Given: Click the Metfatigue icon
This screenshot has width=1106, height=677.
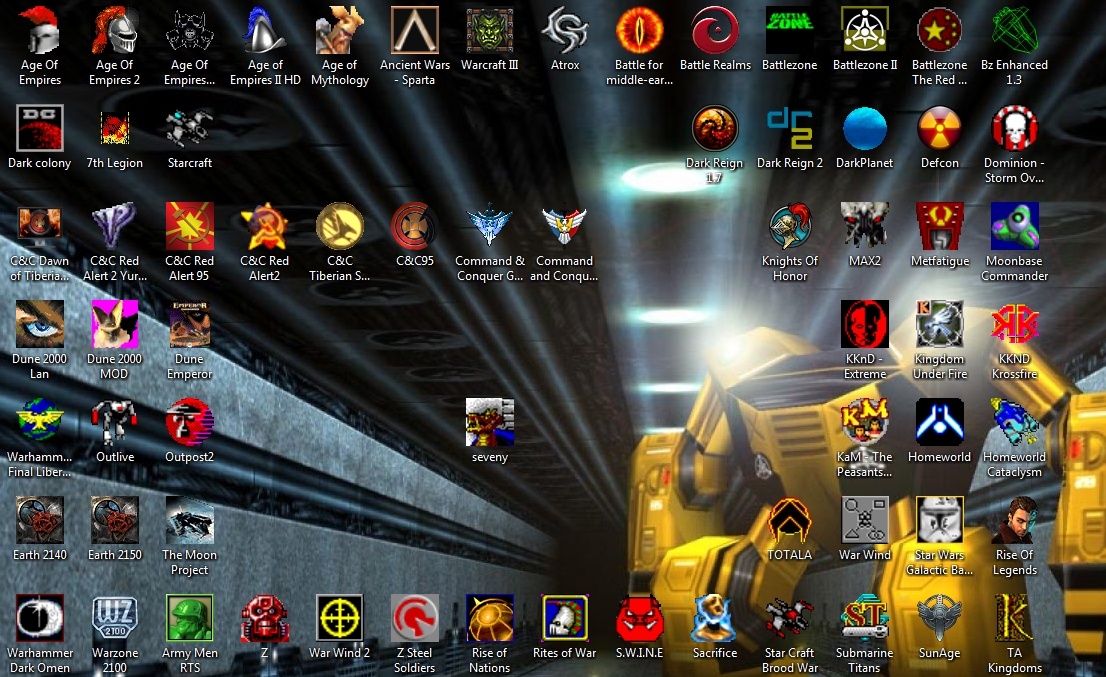Looking at the screenshot, I should [x=940, y=226].
